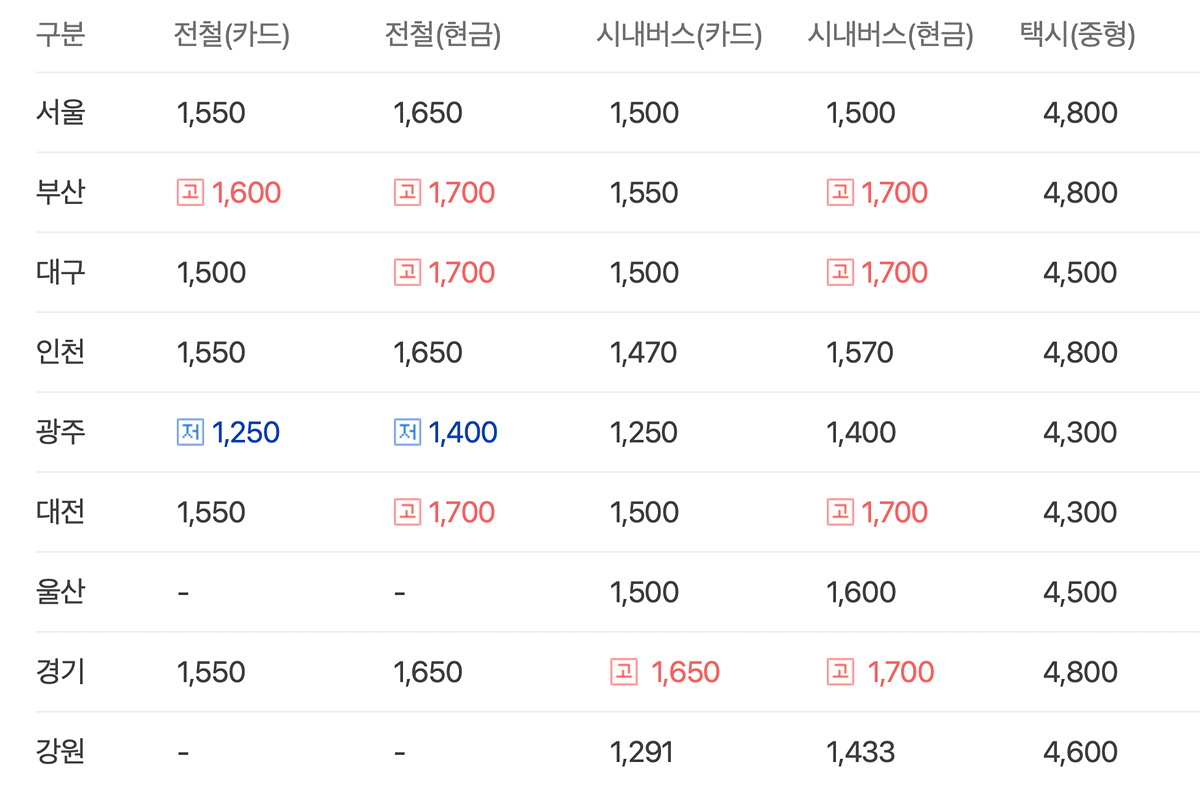Select the 울산 row label
This screenshot has height=790, width=1200.
click(x=61, y=592)
